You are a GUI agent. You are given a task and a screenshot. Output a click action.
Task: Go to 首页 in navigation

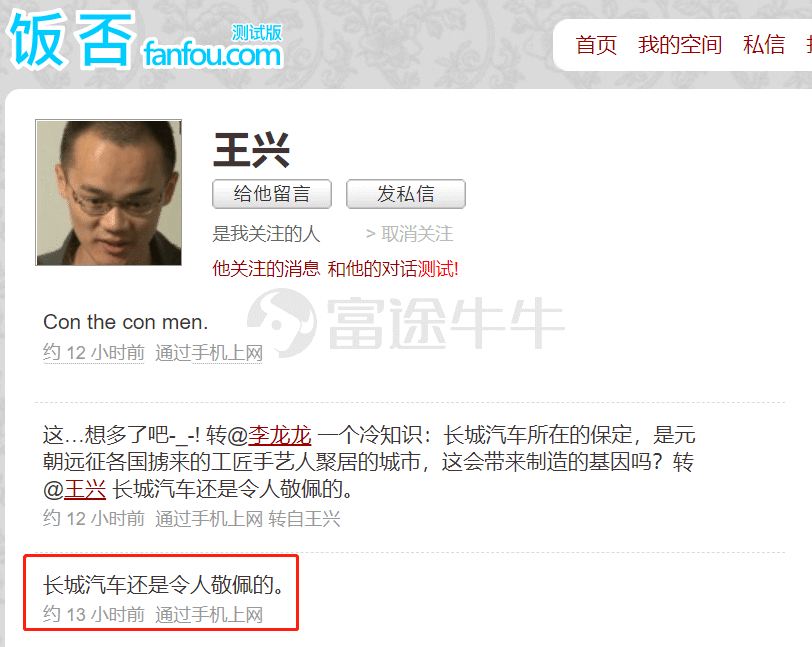596,45
